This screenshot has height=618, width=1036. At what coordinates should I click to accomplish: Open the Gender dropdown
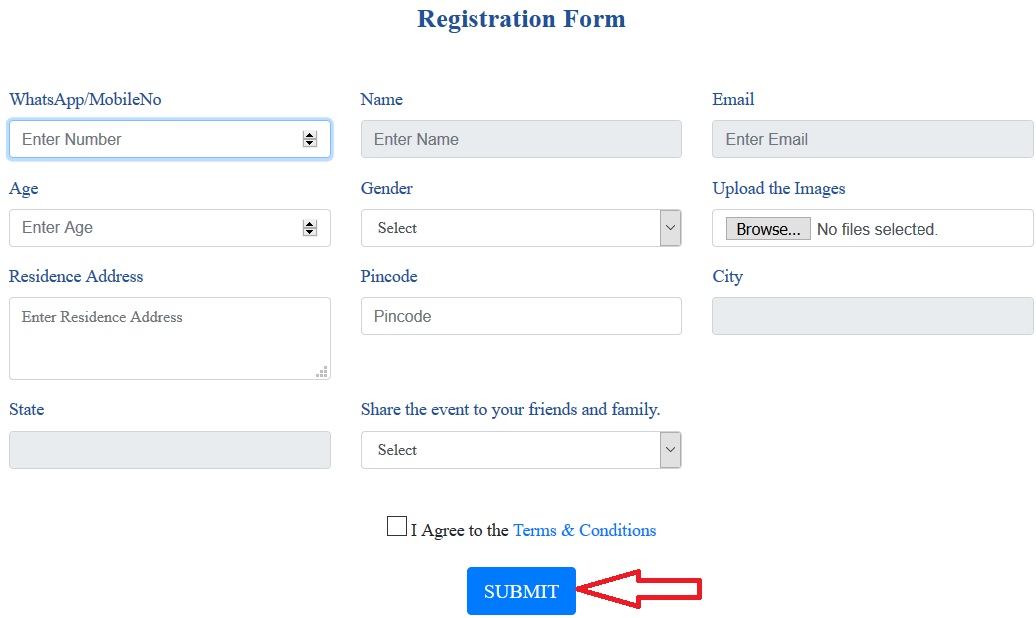pos(510,228)
